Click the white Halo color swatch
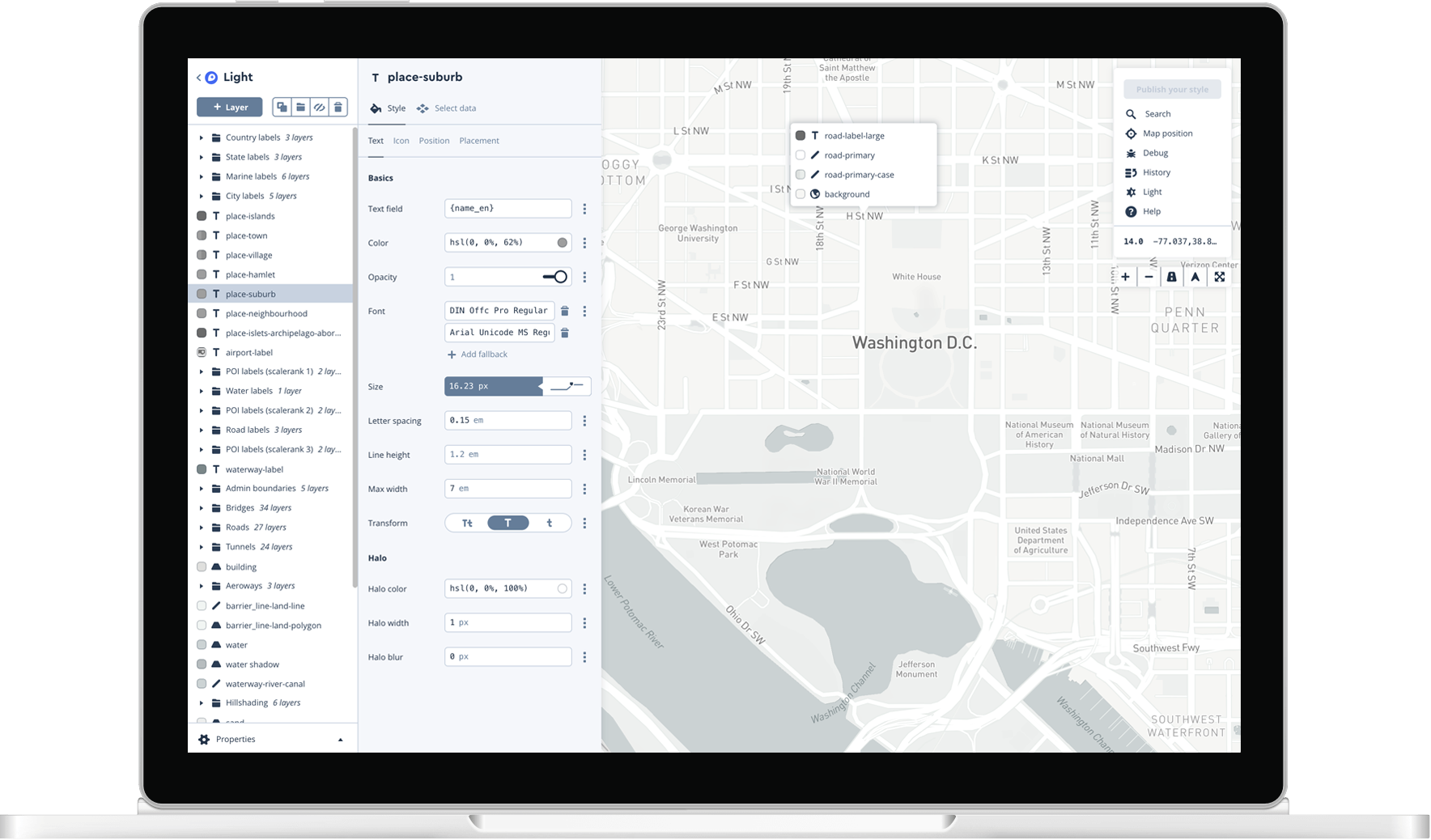This screenshot has height=840, width=1431. click(x=562, y=589)
